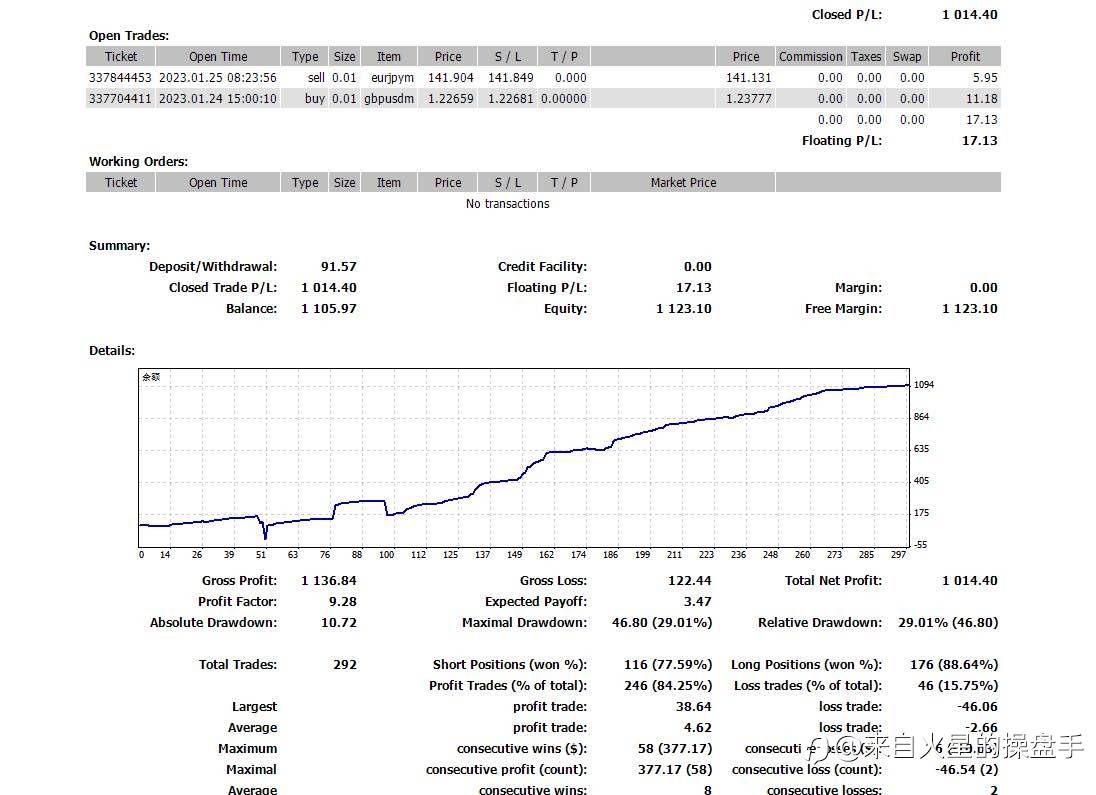Click the Open Trades heading
The height and width of the screenshot is (795, 1096).
129,36
